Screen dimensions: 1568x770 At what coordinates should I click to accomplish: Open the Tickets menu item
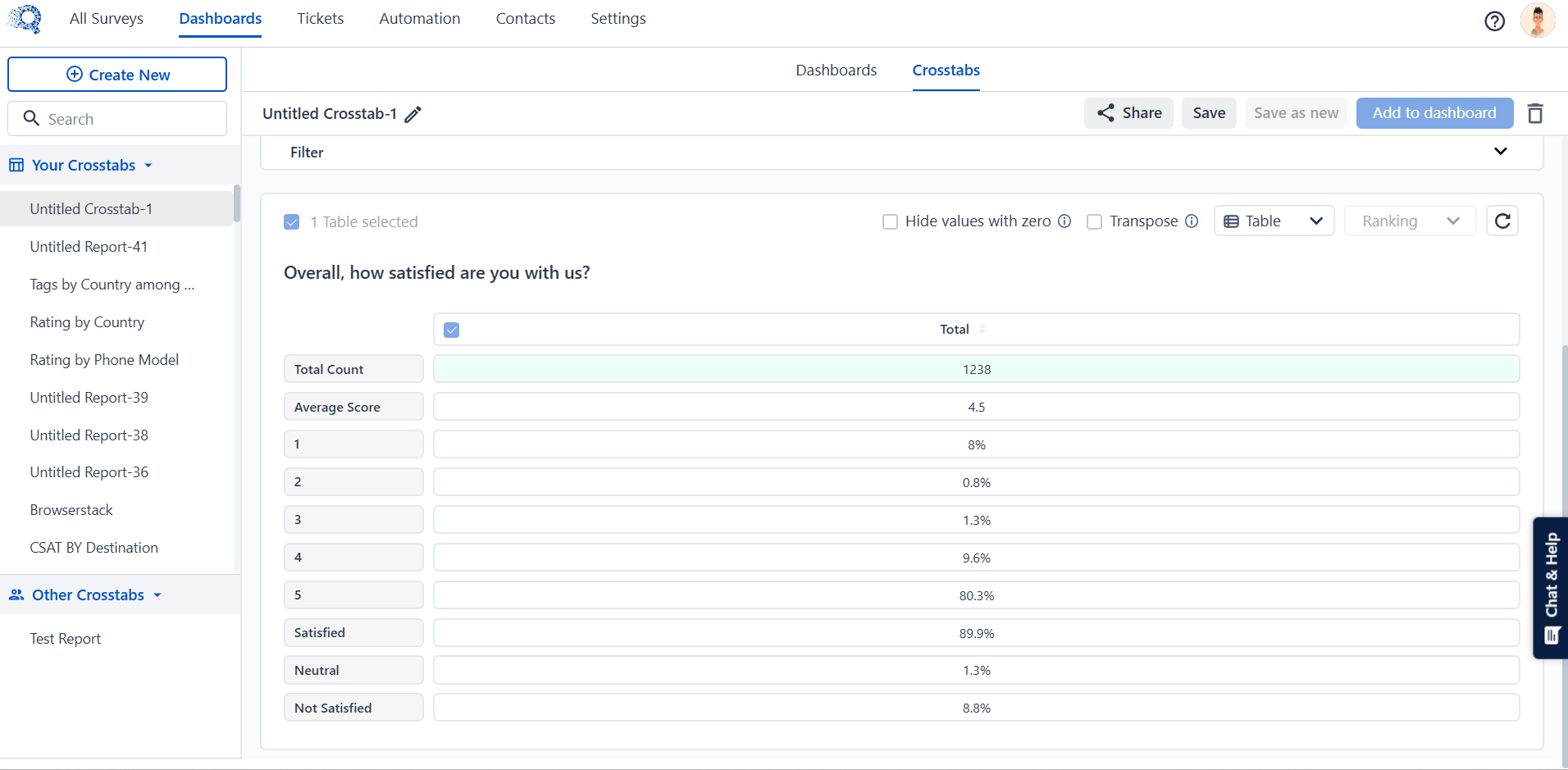(x=320, y=19)
